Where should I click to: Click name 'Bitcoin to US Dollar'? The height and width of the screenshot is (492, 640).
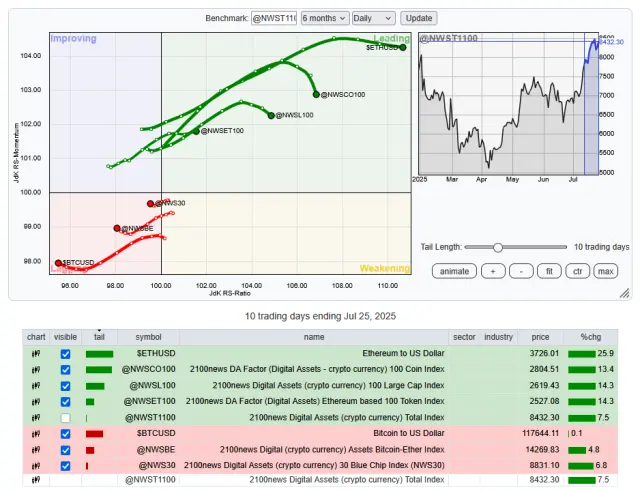(x=409, y=434)
